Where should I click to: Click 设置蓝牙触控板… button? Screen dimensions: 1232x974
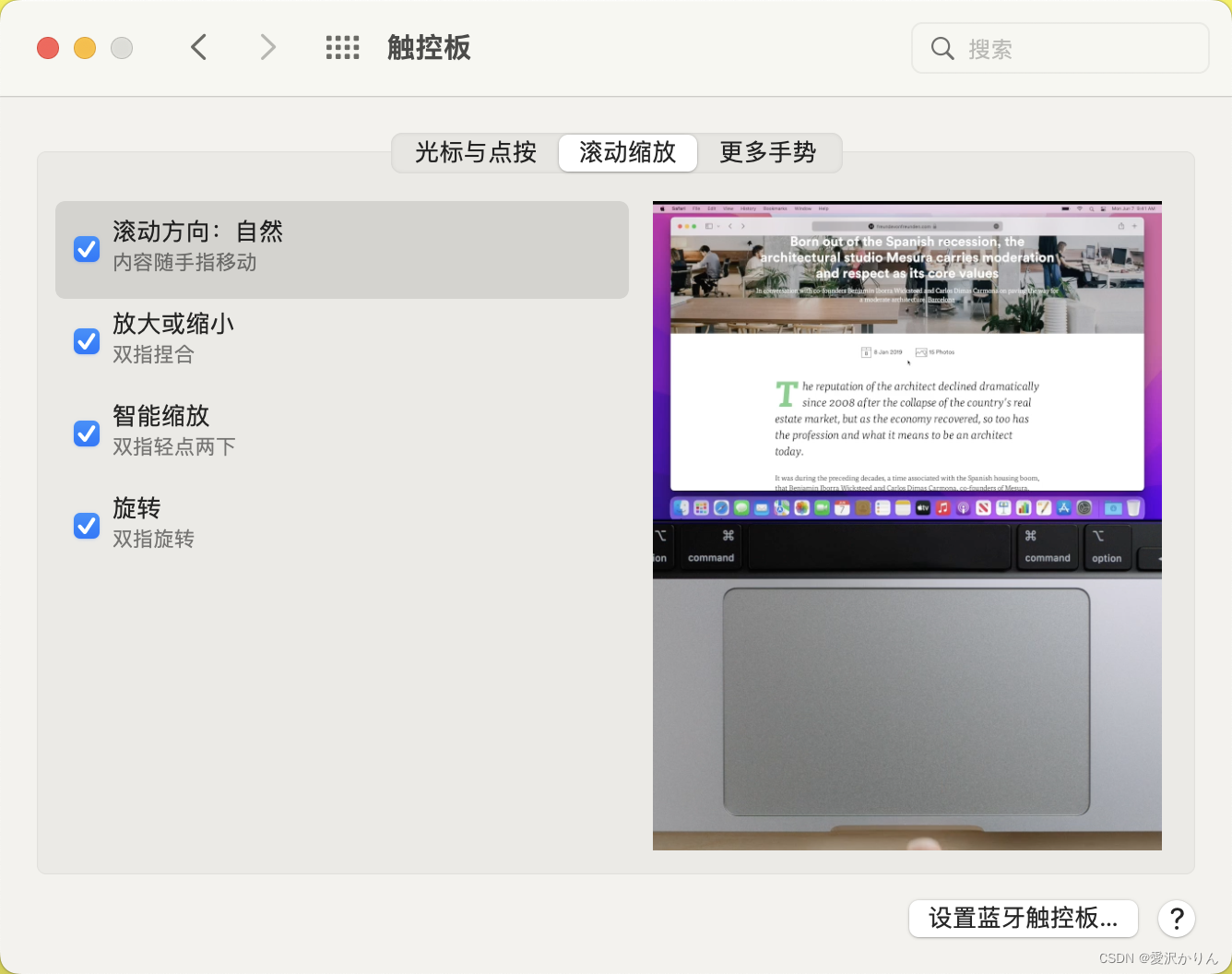pyautogui.click(x=1024, y=918)
